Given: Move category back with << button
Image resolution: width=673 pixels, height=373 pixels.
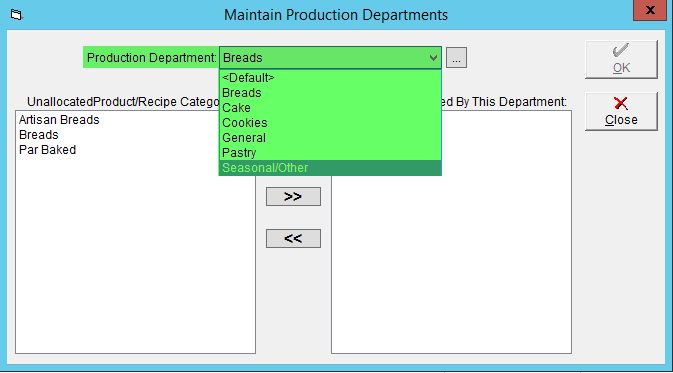Looking at the screenshot, I should [293, 238].
